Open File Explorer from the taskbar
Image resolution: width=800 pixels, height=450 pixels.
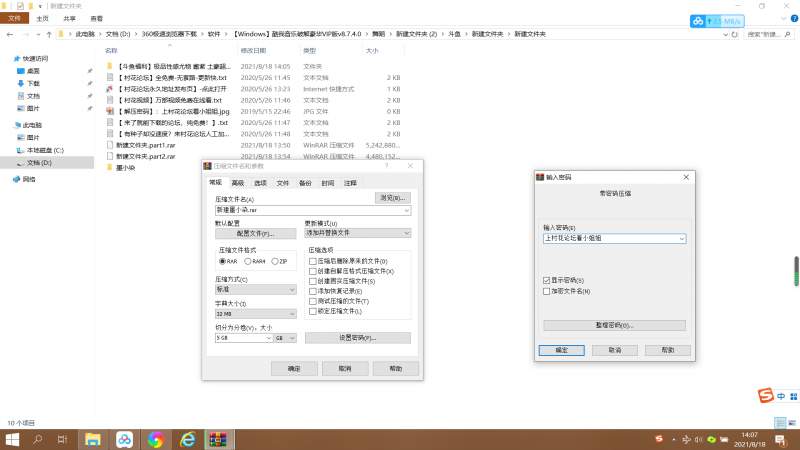click(x=92, y=439)
